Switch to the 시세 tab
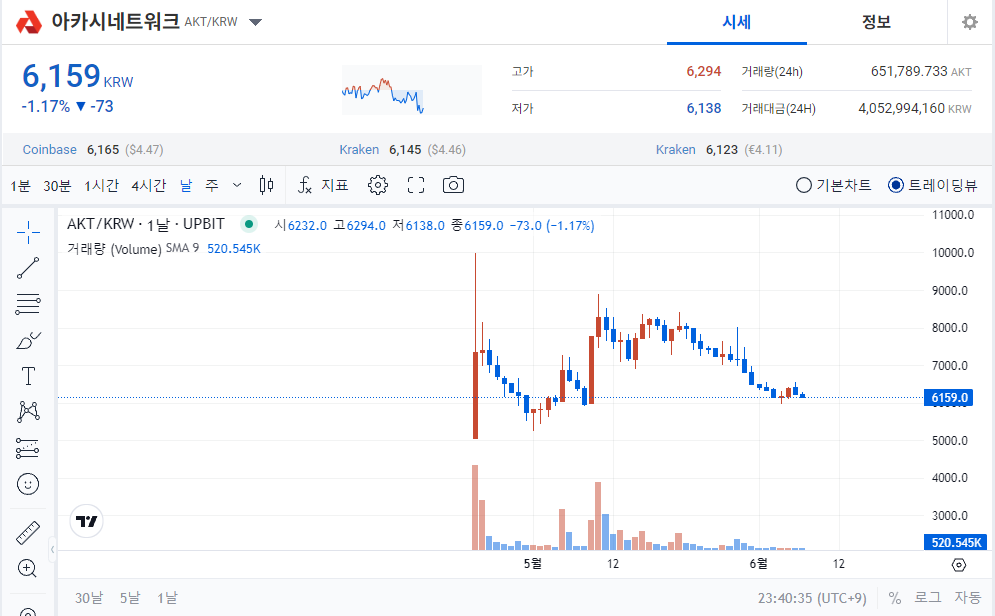The image size is (995, 616). (737, 22)
